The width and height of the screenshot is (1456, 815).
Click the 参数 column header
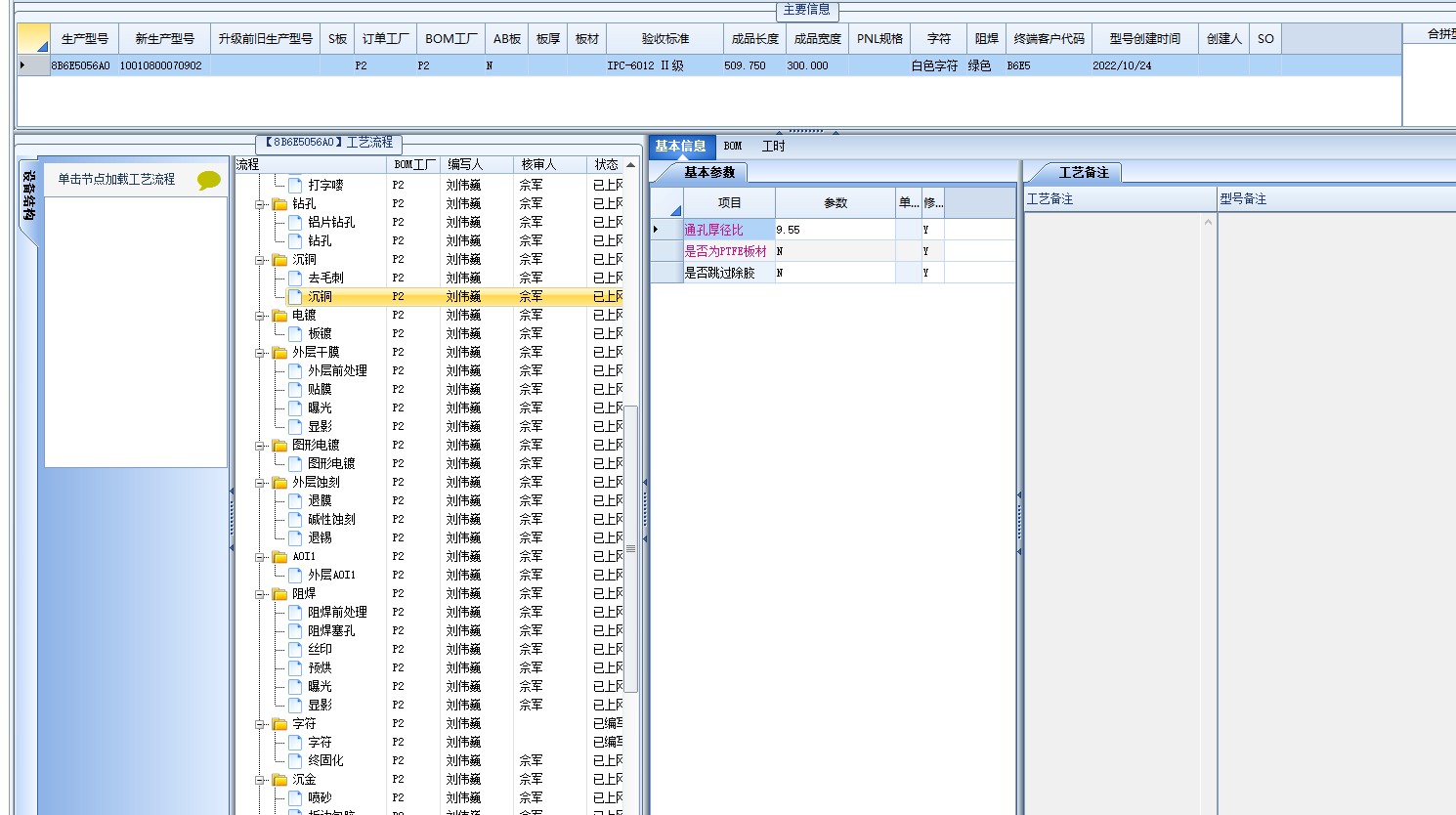[x=835, y=203]
